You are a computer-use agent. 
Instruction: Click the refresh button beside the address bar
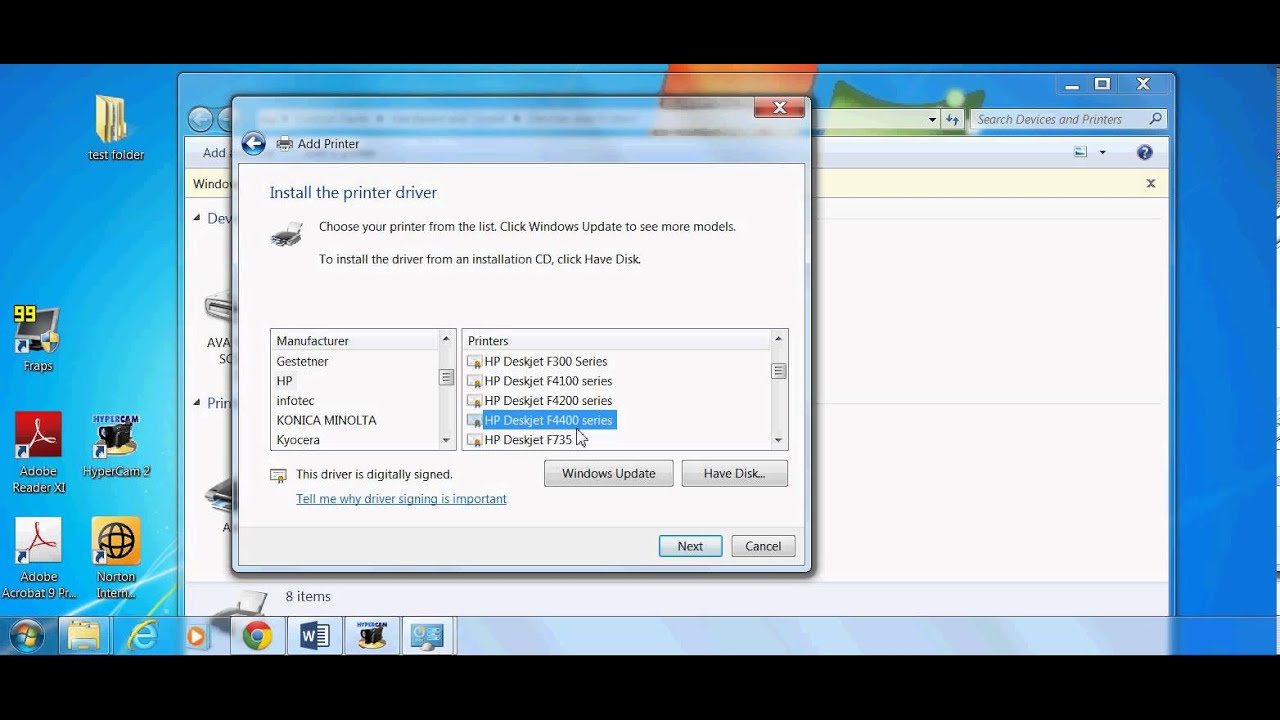953,119
